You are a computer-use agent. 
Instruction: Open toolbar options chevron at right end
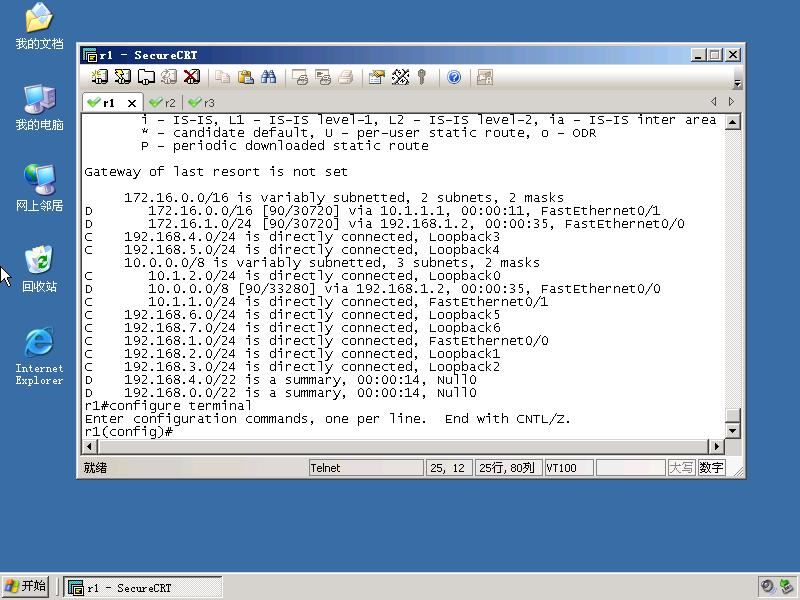(737, 83)
